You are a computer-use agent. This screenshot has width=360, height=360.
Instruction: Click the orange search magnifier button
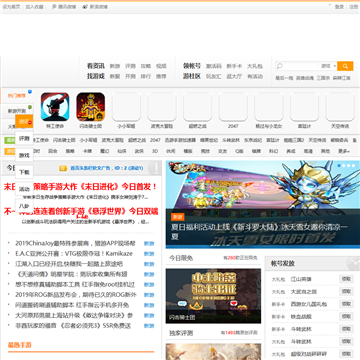[x=345, y=66]
